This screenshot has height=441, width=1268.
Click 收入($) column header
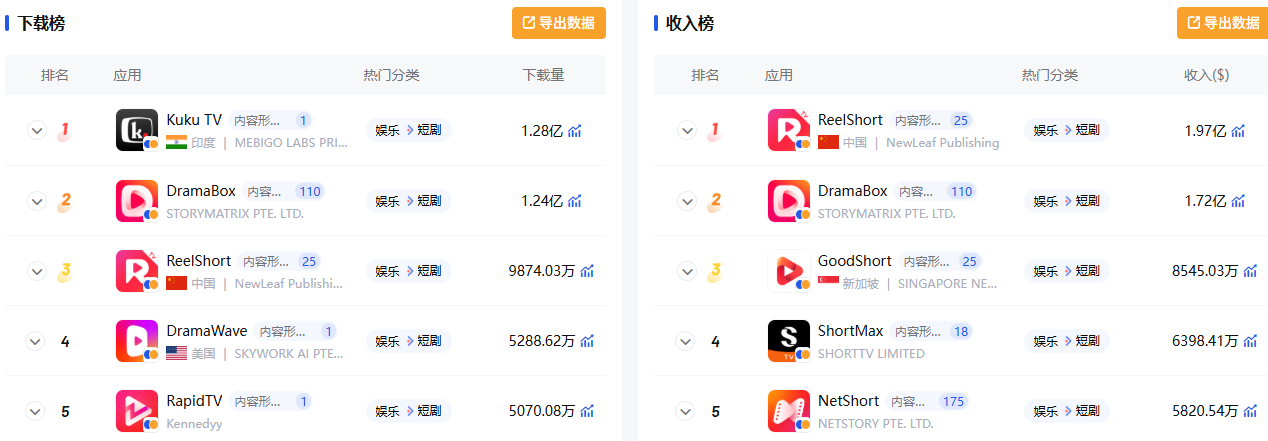[x=1206, y=75]
